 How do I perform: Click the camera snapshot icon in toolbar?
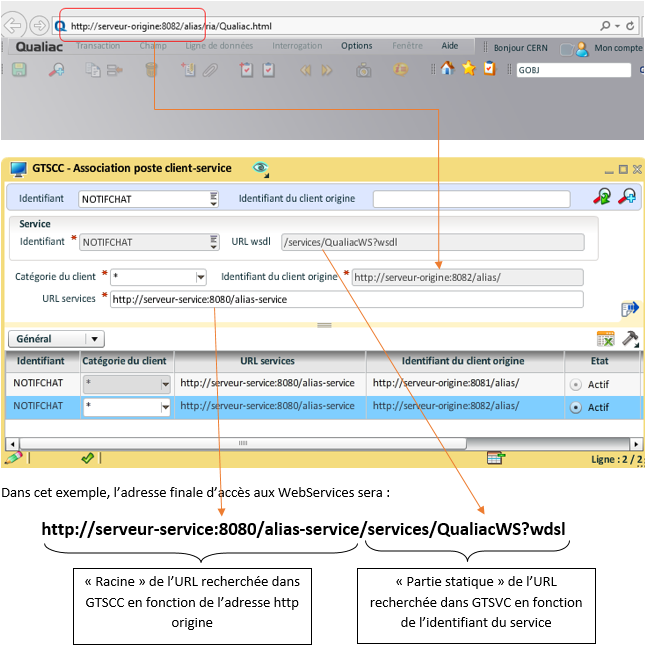pyautogui.click(x=364, y=69)
